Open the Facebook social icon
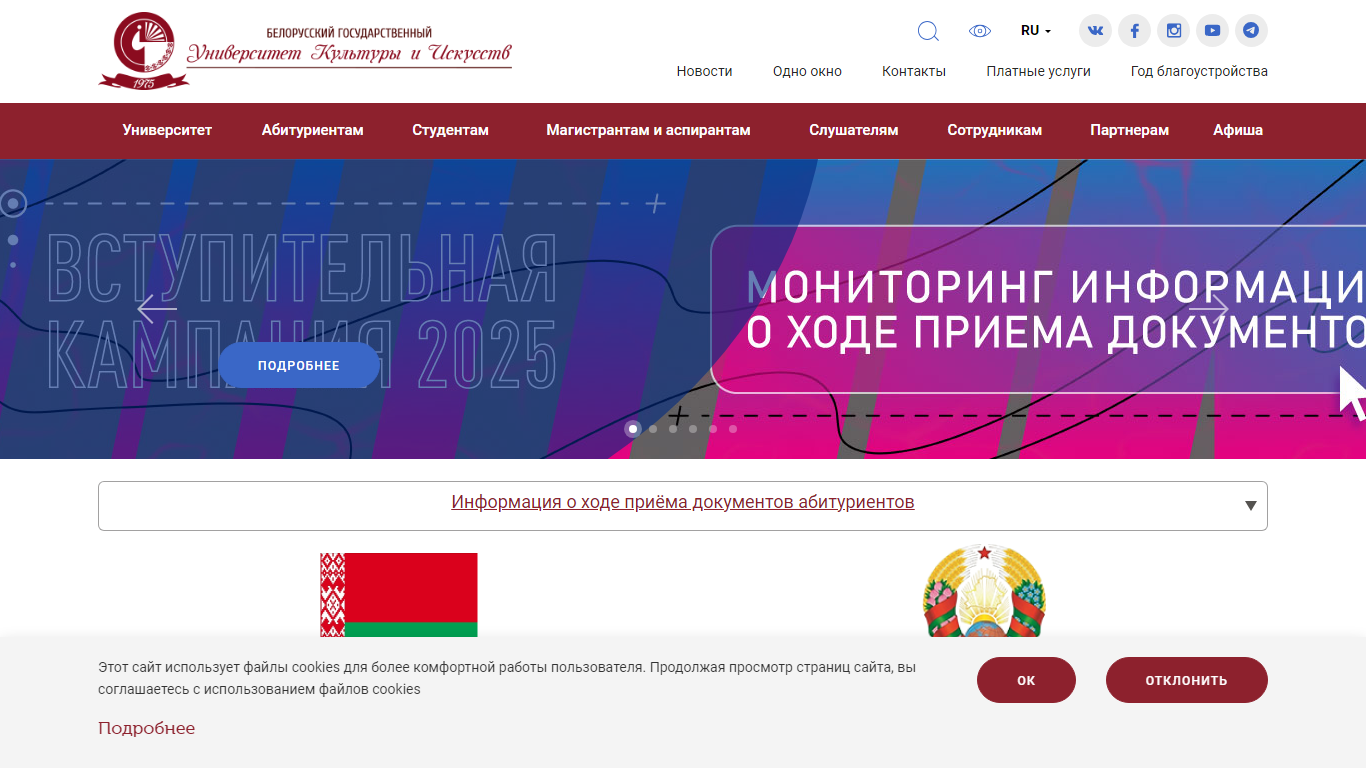 pyautogui.click(x=1134, y=31)
